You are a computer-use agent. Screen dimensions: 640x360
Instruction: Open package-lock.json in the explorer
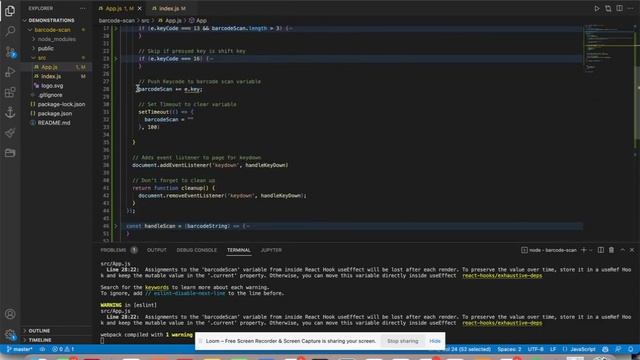tap(61, 104)
